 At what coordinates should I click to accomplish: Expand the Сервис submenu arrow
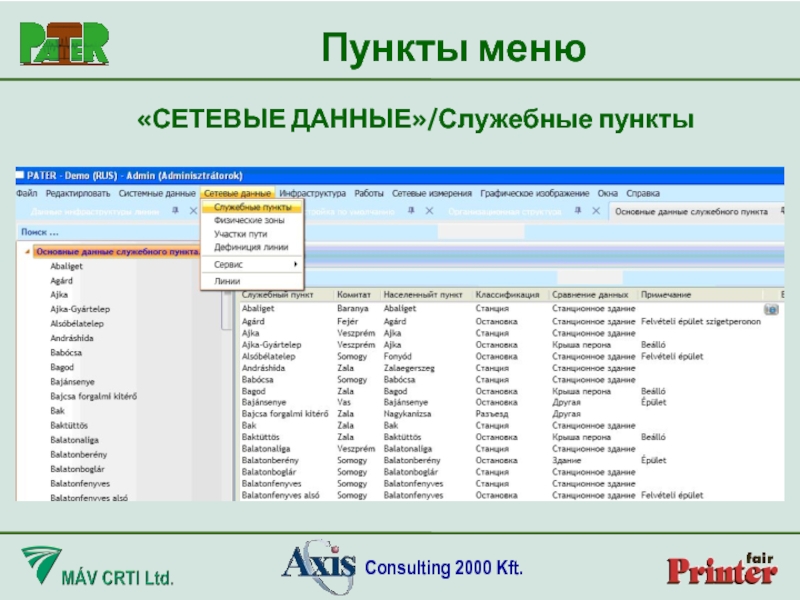coord(295,264)
